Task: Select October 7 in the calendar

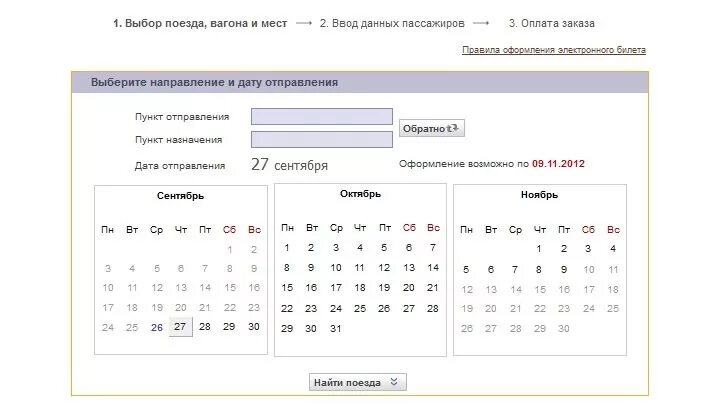Action: [433, 248]
